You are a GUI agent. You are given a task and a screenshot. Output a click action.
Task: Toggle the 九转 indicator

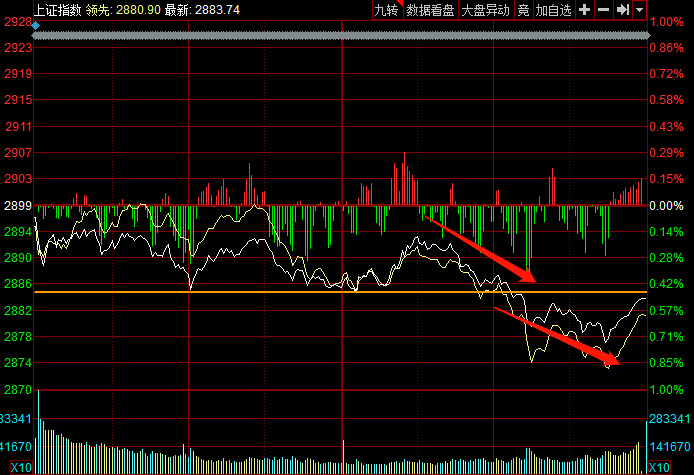[387, 10]
